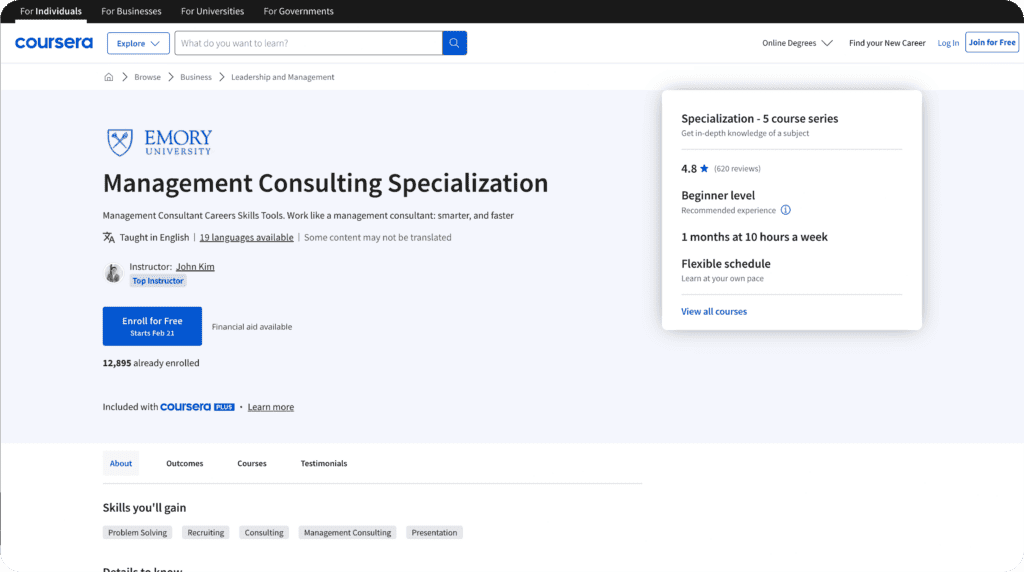Expand the Online Degrees dropdown
The width and height of the screenshot is (1024, 572).
(x=797, y=43)
